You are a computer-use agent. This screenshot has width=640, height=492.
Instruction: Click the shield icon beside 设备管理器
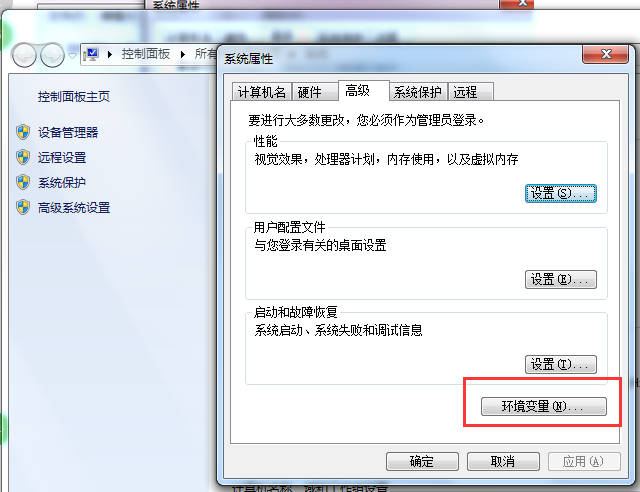(x=23, y=132)
